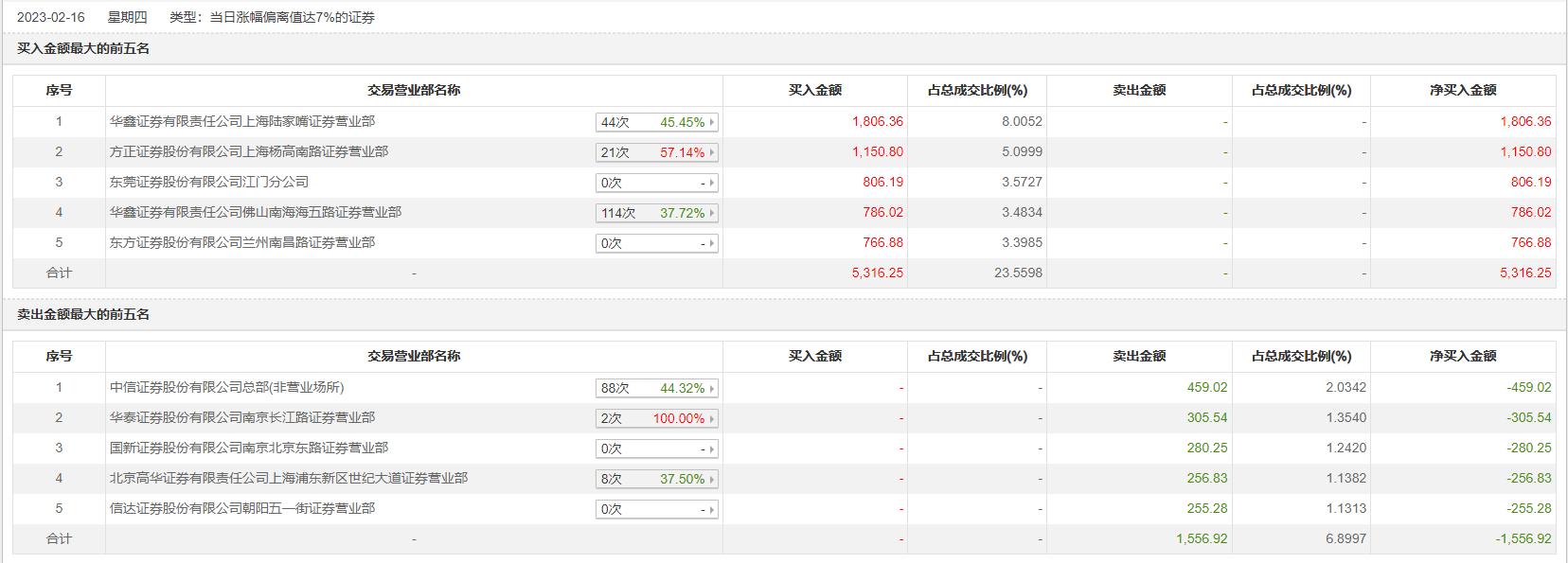
Task: Click the 卖出金额最大的前五名 section title
Action: pyautogui.click(x=83, y=314)
